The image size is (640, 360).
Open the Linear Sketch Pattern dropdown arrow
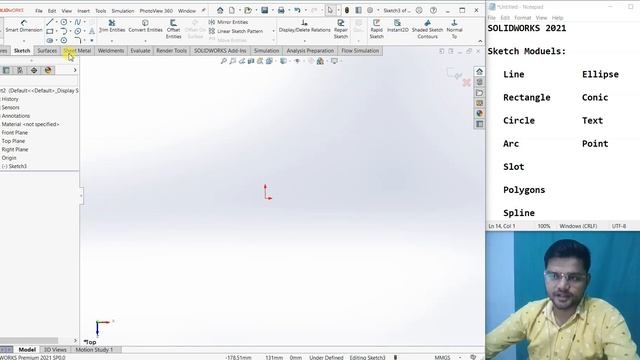click(273, 31)
